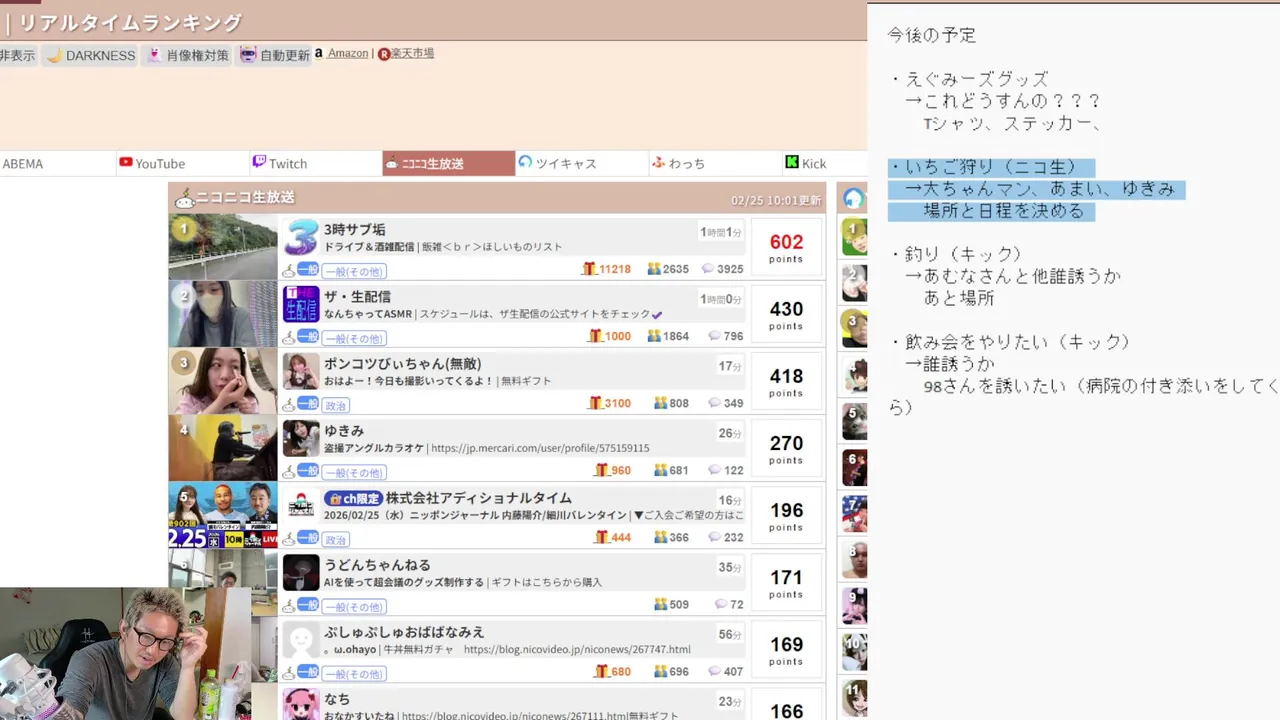Click 今後の予定 heading in notes
1280x720 pixels.
click(932, 35)
